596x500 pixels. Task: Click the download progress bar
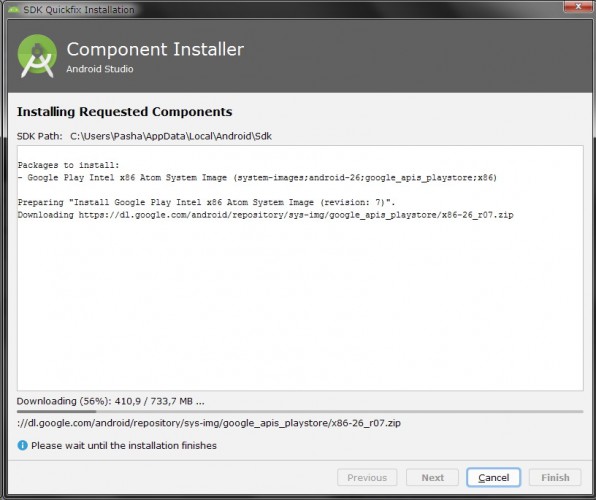[300, 411]
